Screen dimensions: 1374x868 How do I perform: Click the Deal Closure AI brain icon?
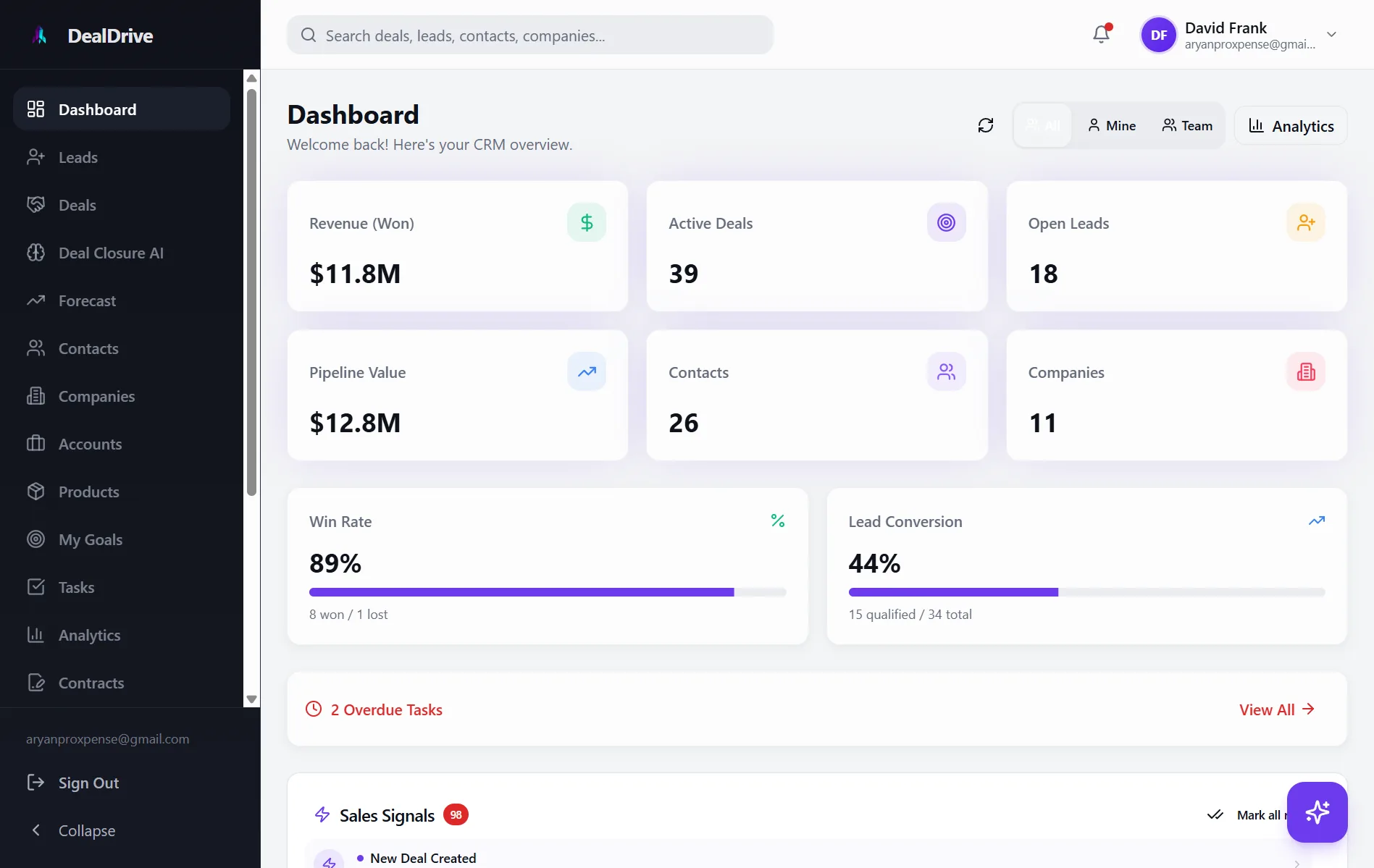coord(35,252)
